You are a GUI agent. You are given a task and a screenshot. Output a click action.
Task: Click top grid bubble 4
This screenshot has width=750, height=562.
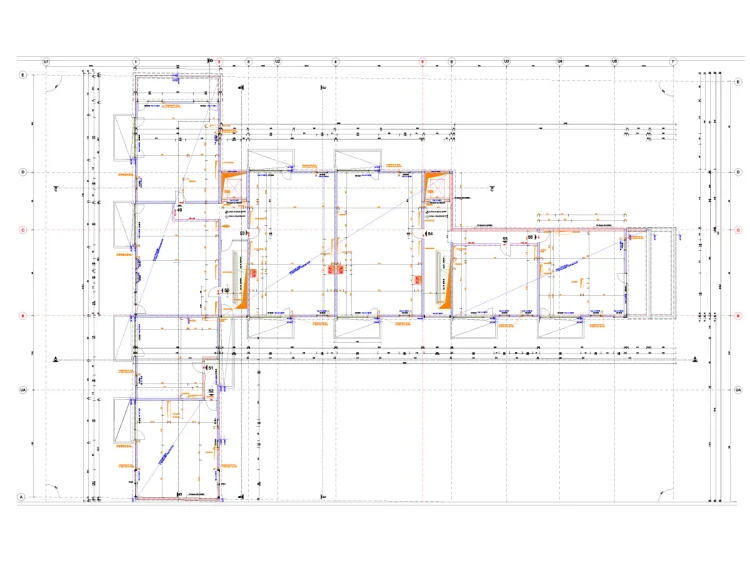pyautogui.click(x=336, y=62)
